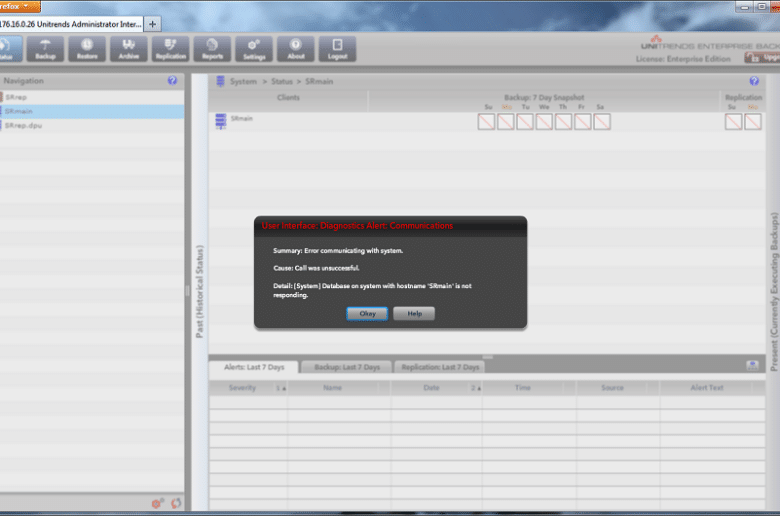Open Present (Currently Executing Backups) side panel

click(774, 292)
